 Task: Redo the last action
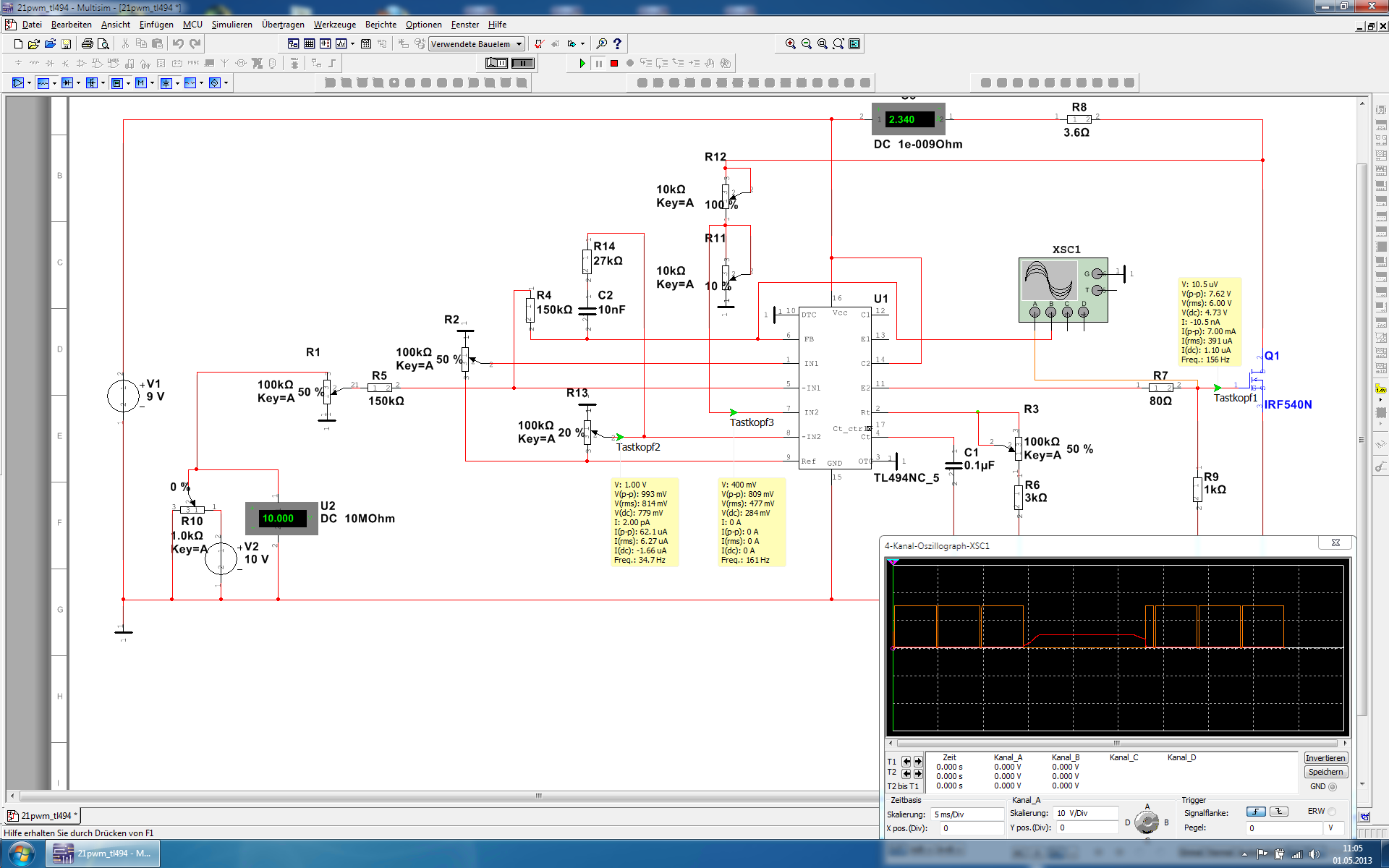(195, 44)
